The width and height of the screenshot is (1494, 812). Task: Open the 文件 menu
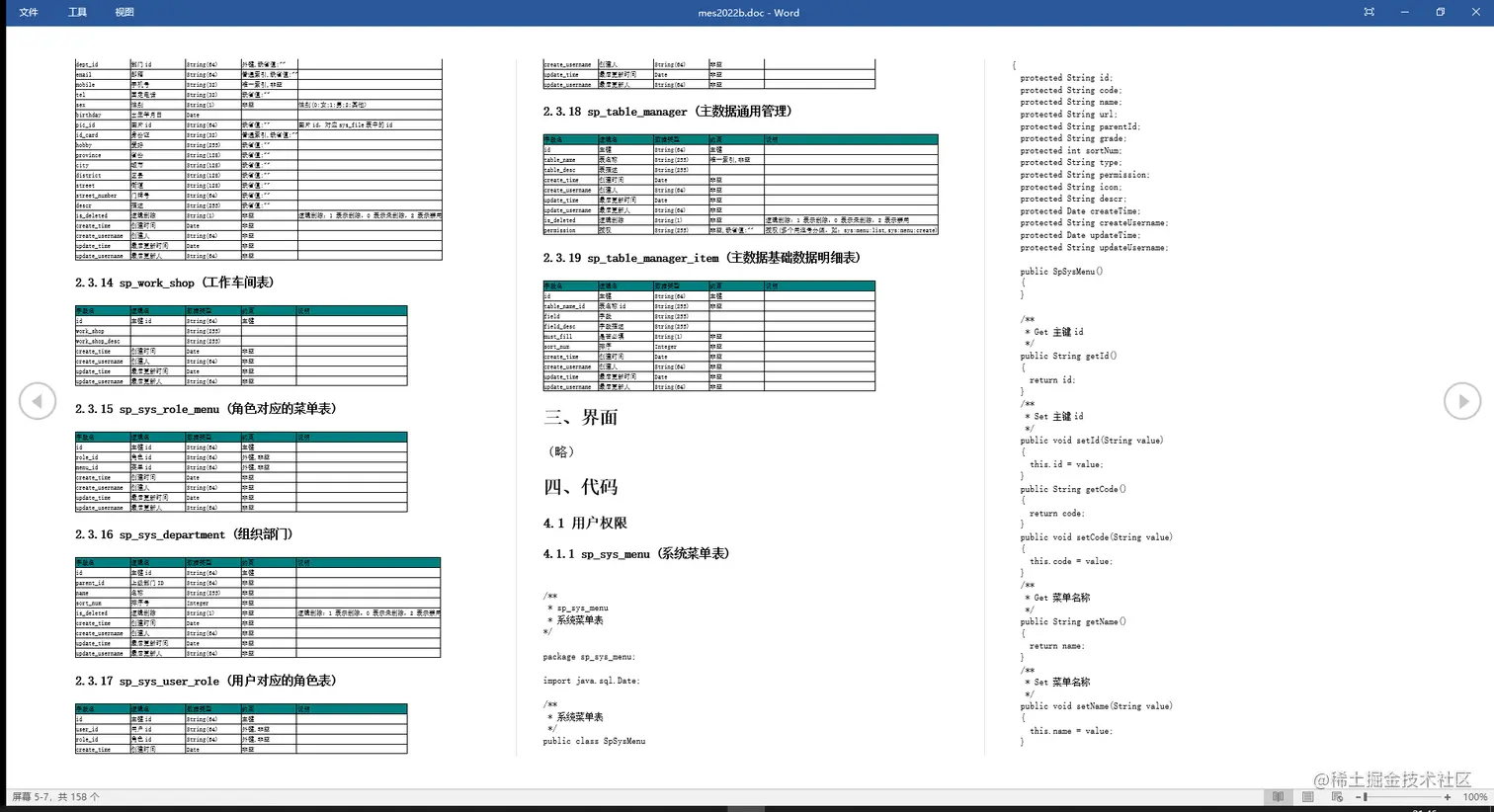[29, 12]
